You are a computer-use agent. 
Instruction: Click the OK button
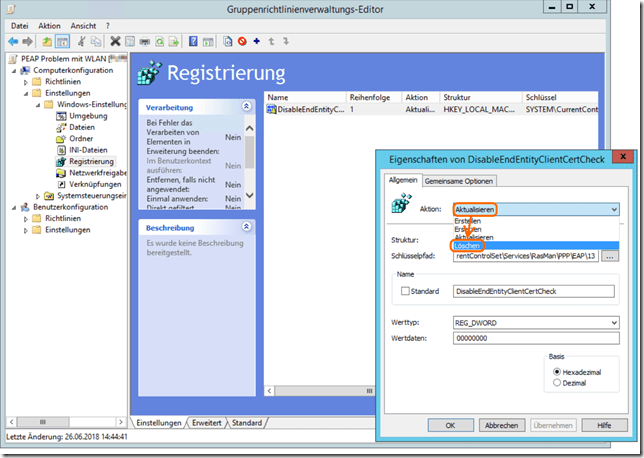(x=451, y=425)
